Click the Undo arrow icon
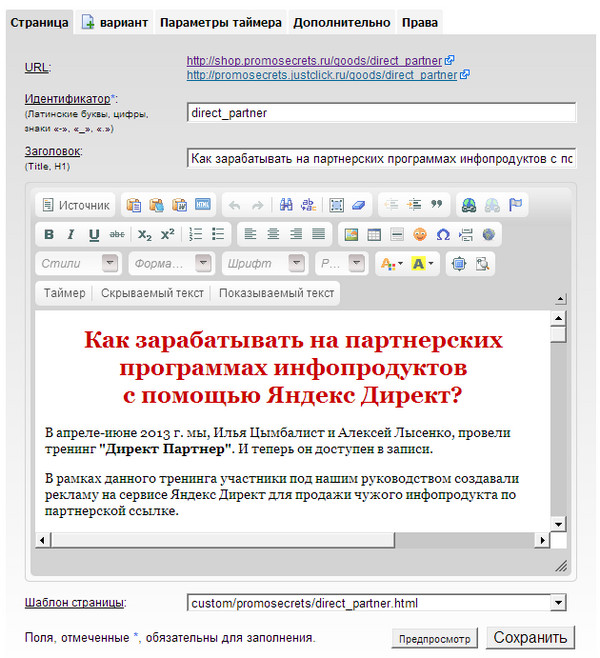 235,205
